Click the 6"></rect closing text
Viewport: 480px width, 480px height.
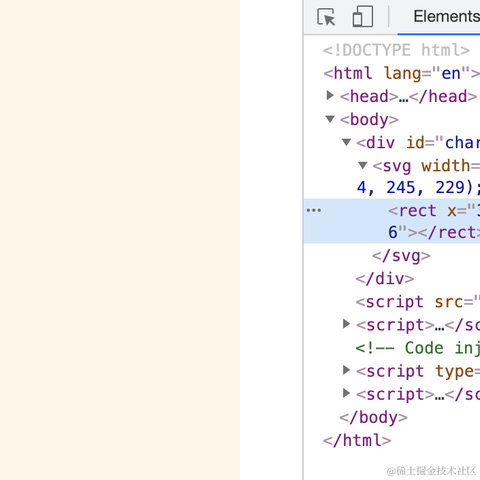tap(434, 232)
